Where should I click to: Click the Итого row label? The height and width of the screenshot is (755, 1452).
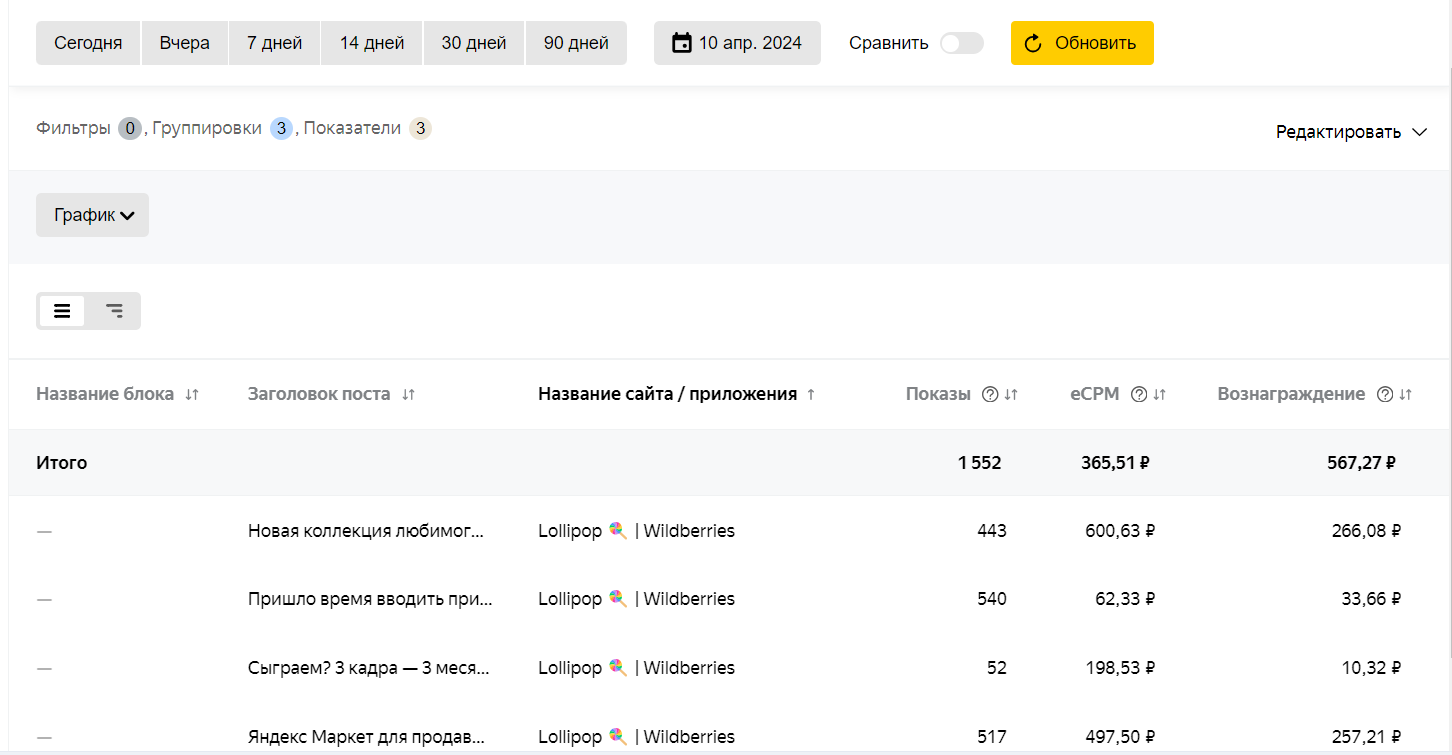point(62,463)
